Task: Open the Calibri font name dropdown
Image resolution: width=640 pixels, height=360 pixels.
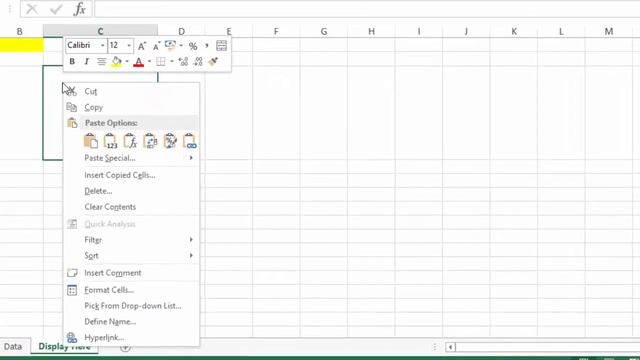Action: [102, 46]
